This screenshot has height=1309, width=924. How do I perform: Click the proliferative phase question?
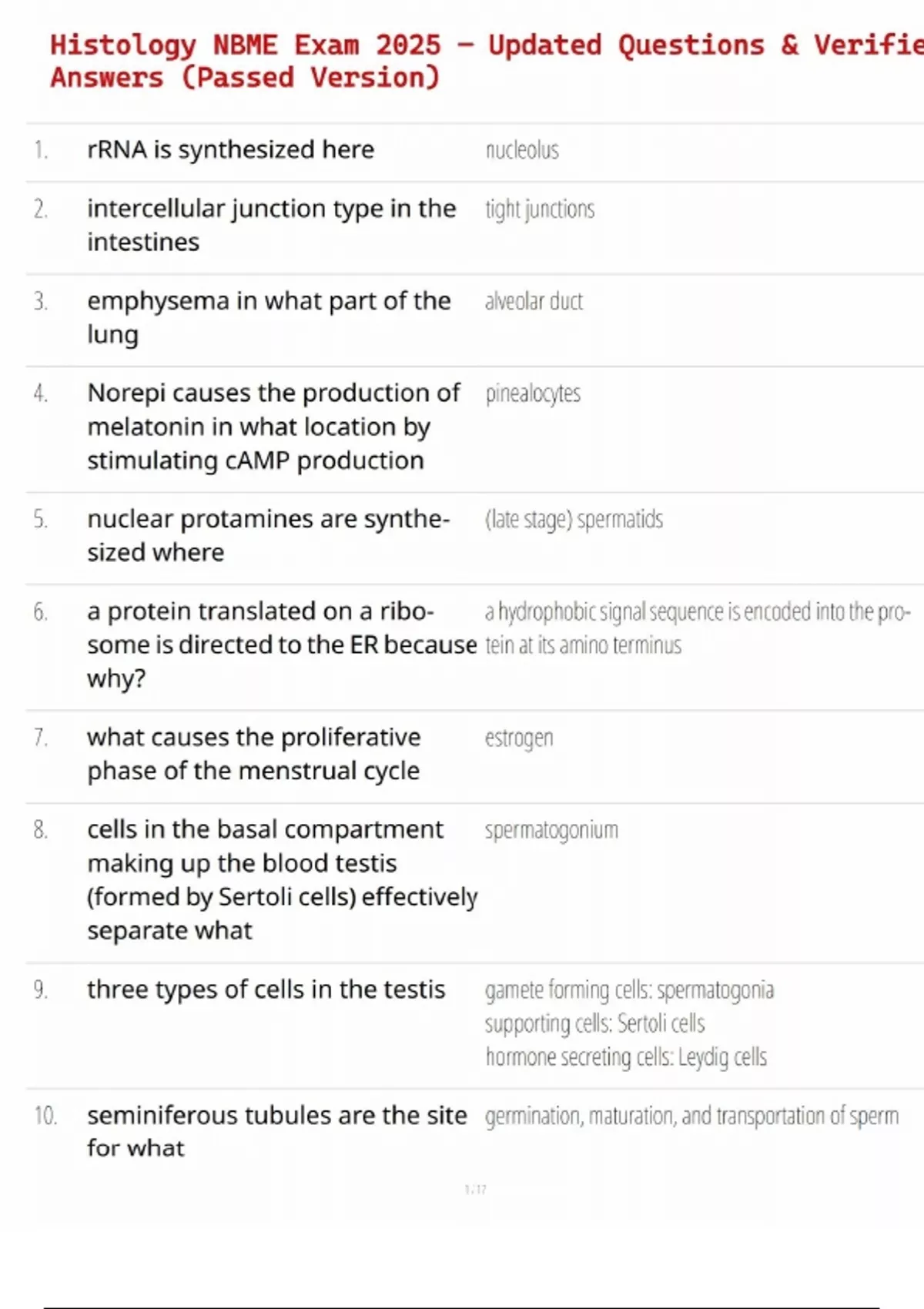point(253,754)
